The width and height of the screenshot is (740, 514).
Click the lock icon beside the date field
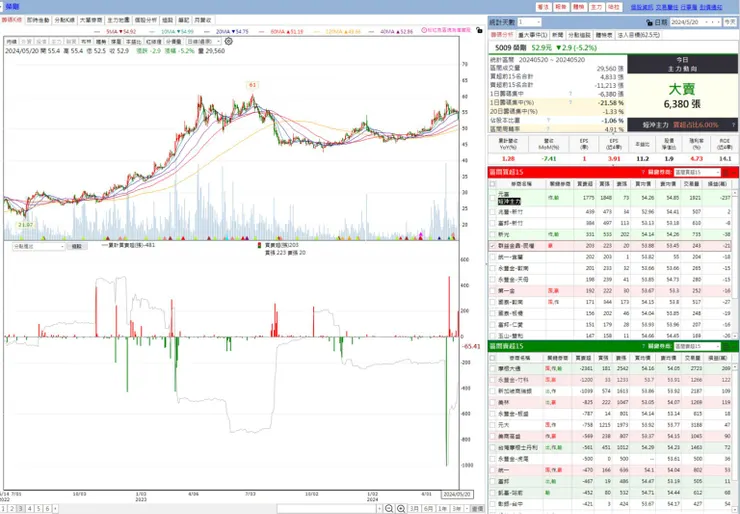click(649, 22)
